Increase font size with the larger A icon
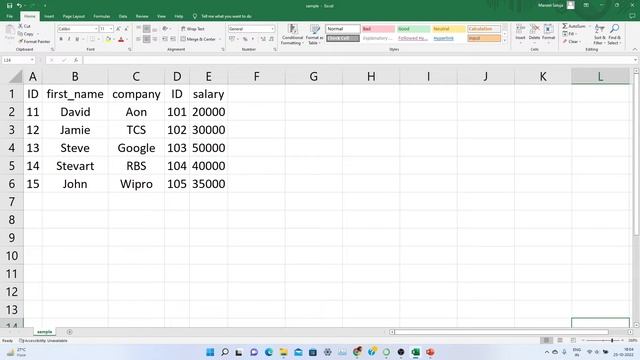This screenshot has width=640, height=360. [118, 29]
